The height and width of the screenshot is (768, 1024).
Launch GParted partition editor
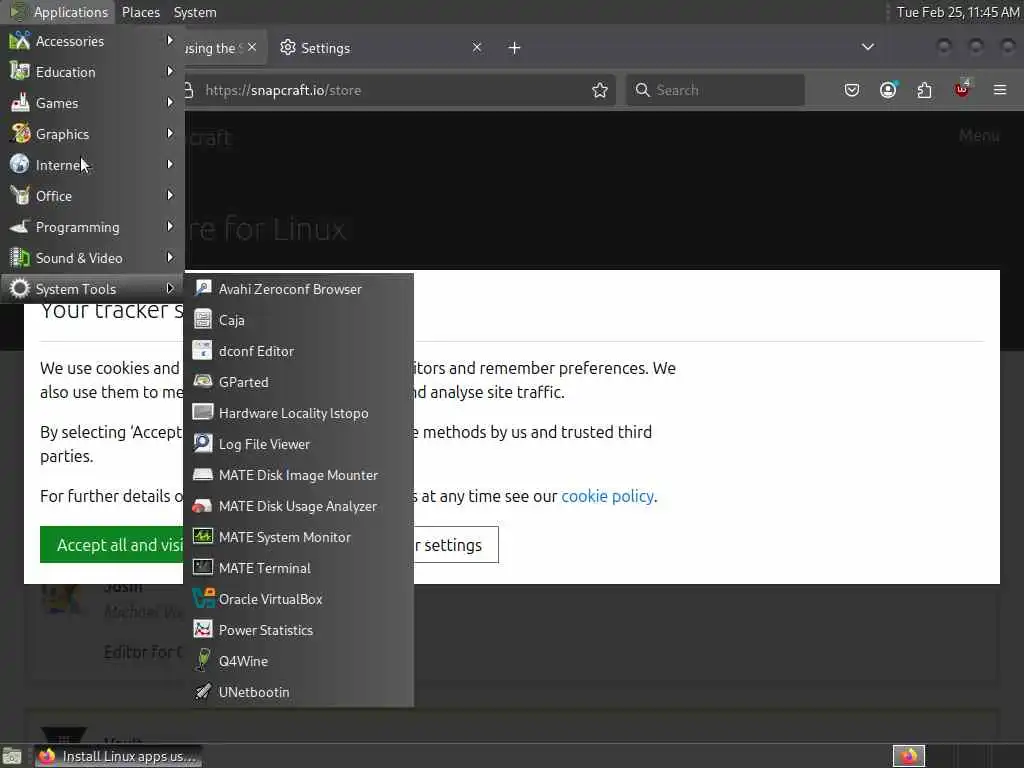coord(298,382)
